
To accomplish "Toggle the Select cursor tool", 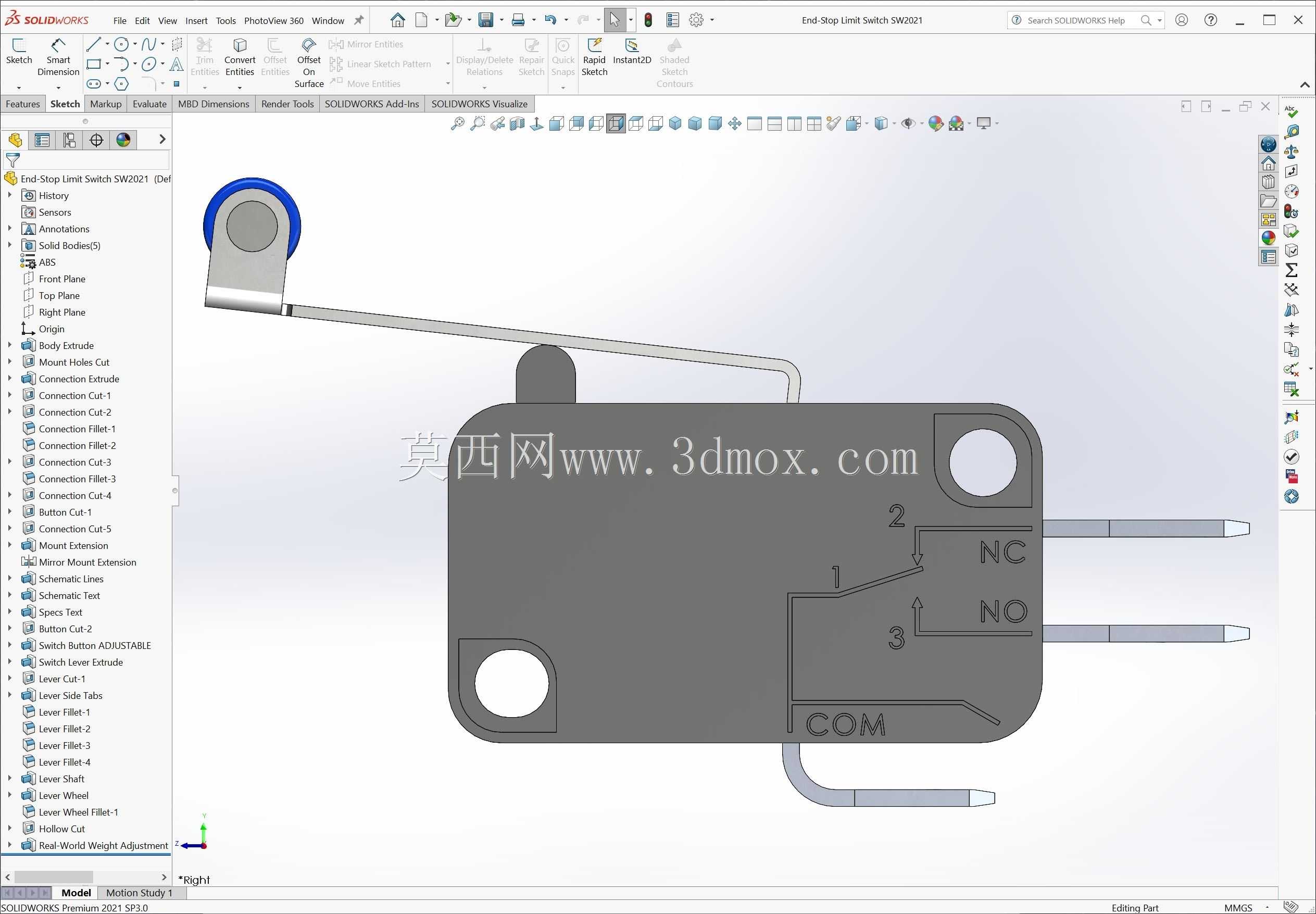I will [x=614, y=20].
